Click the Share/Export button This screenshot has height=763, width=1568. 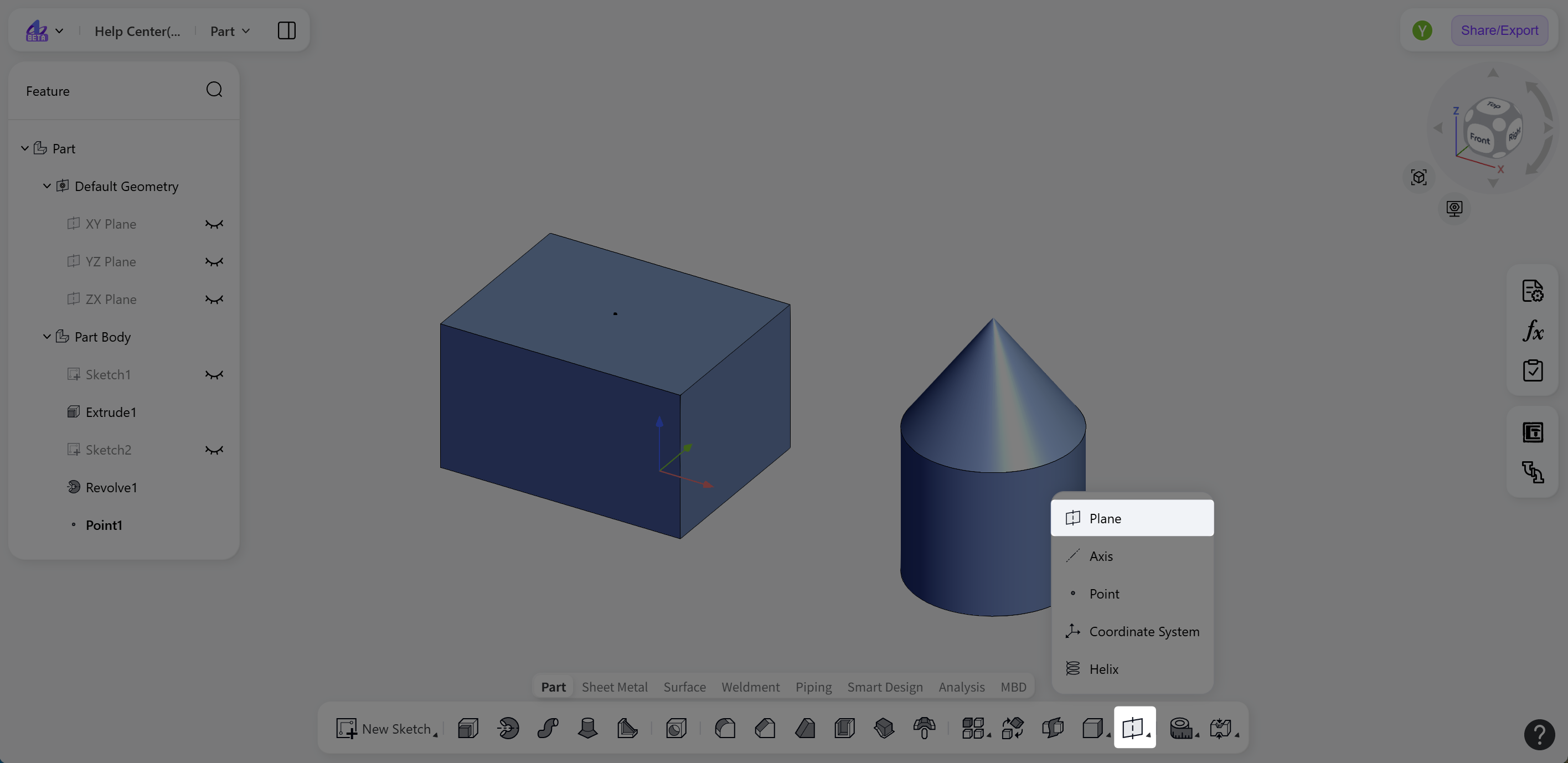tap(1499, 30)
